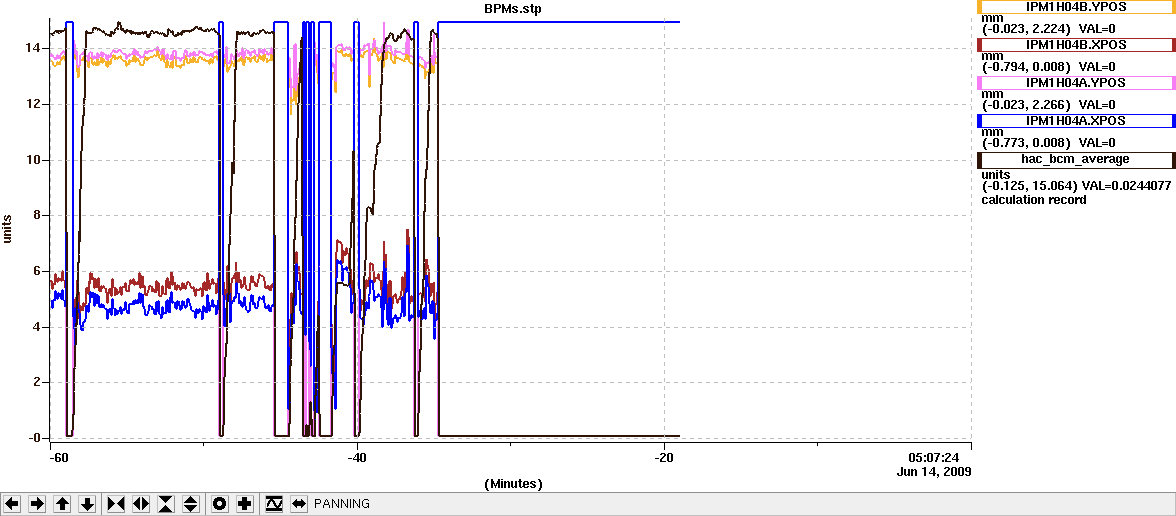This screenshot has height=516, width=1176.
Task: Pan the chart down with the down arrow
Action: pos(88,504)
